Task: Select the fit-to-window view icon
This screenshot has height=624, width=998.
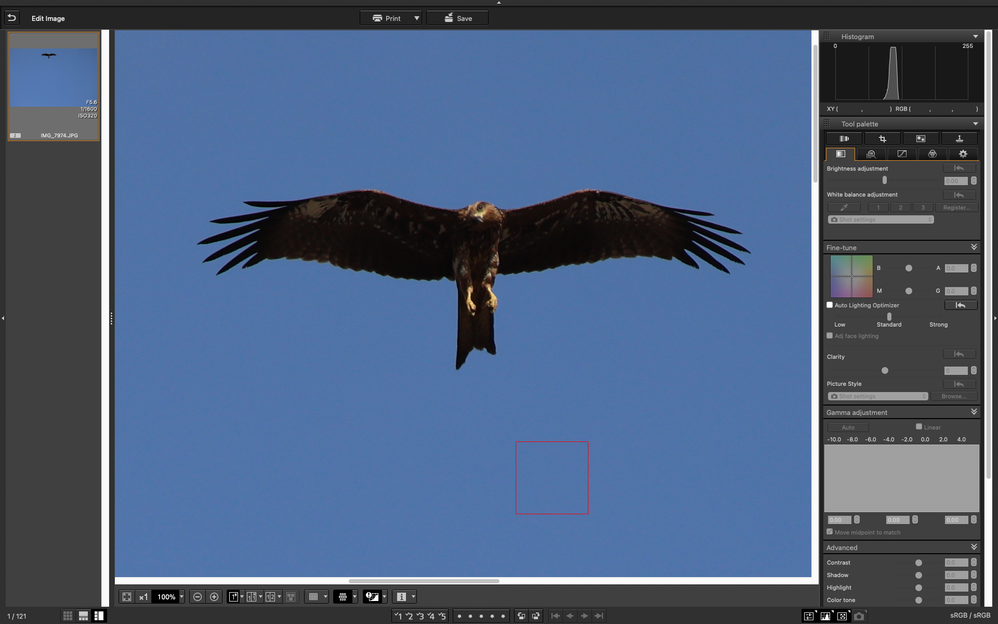Action: point(127,597)
